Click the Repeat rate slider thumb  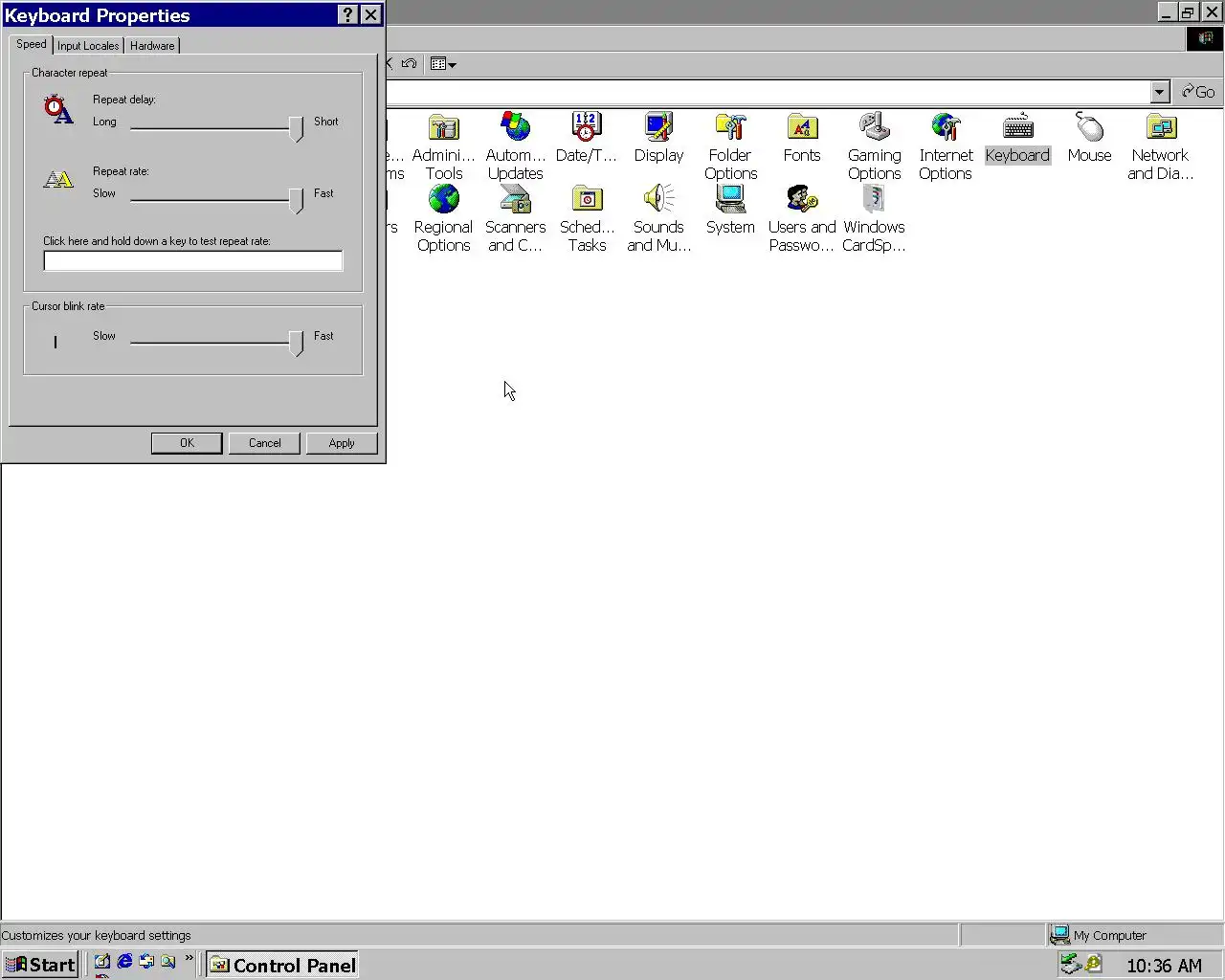[297, 200]
